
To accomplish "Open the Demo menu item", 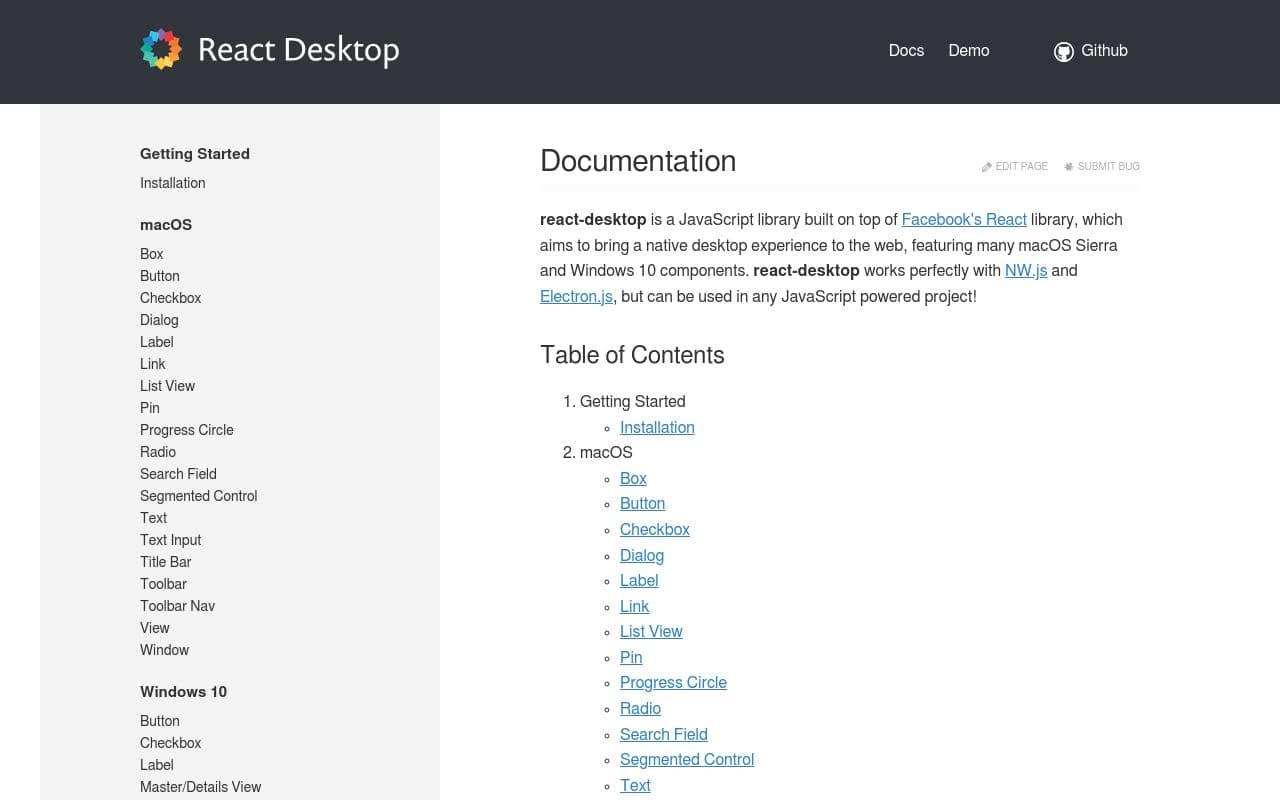I will point(968,50).
